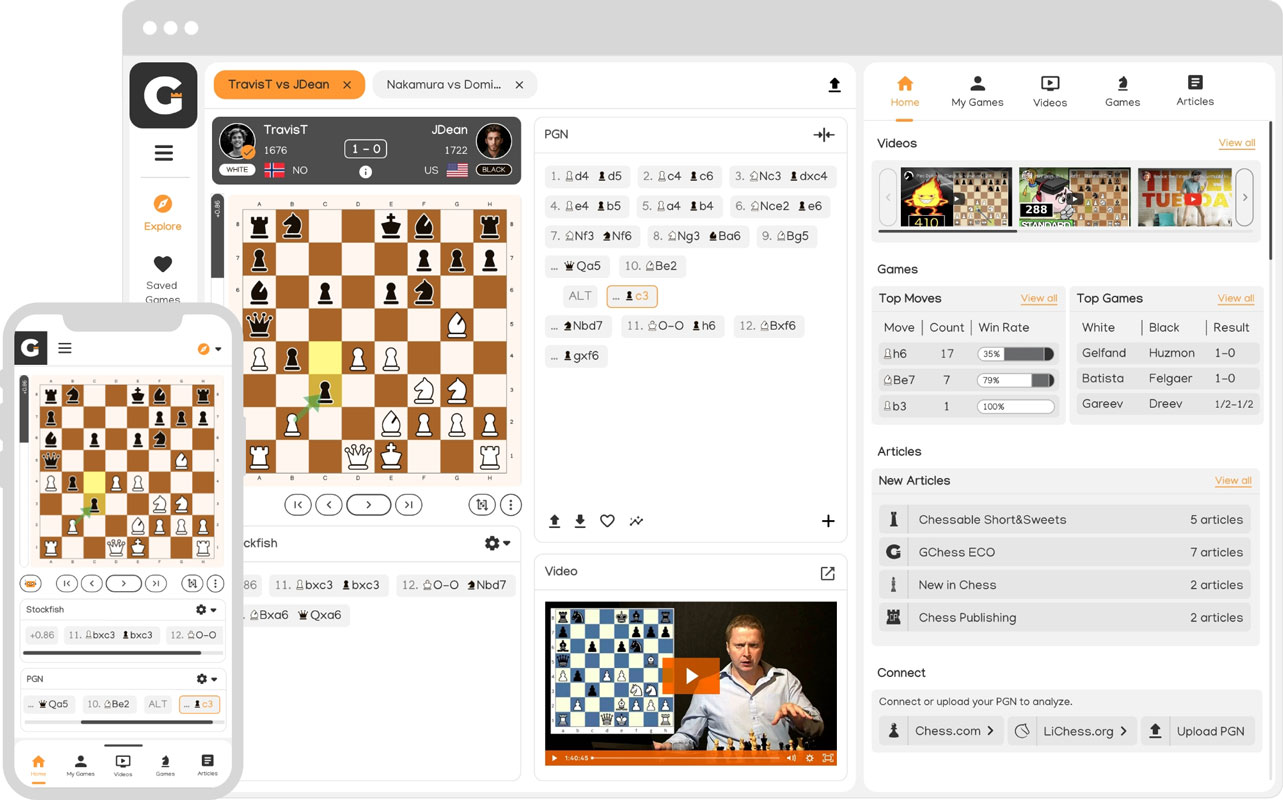Toggle fullscreen on the video player

(828, 758)
